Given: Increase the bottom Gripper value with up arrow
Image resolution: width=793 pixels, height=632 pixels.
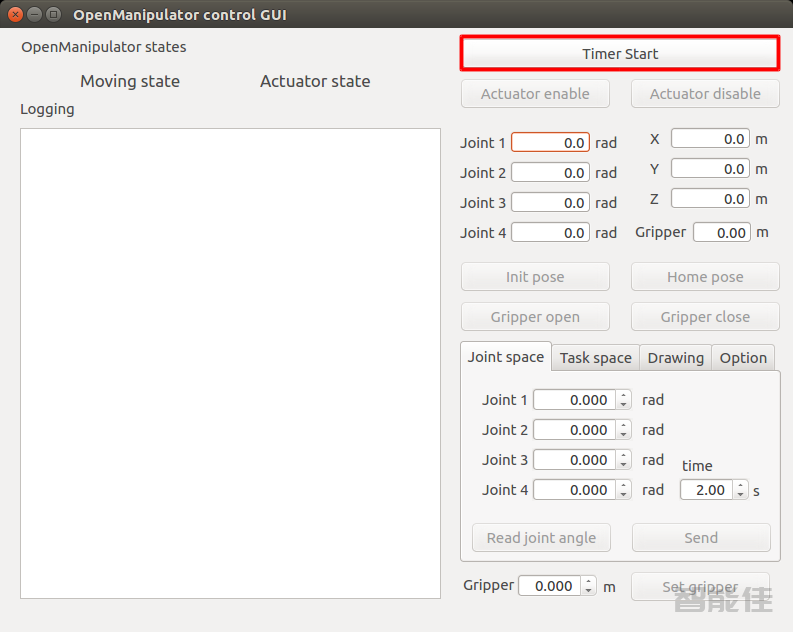Looking at the screenshot, I should 589,581.
